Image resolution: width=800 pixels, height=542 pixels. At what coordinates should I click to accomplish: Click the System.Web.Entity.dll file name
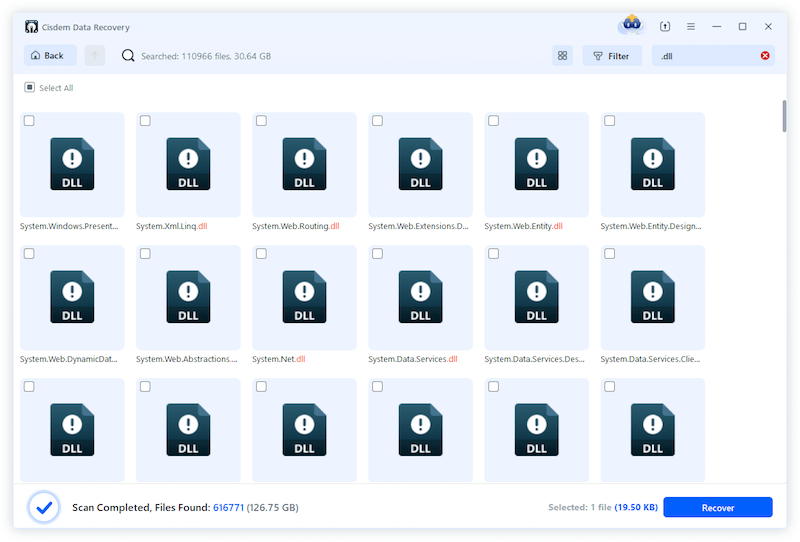523,226
